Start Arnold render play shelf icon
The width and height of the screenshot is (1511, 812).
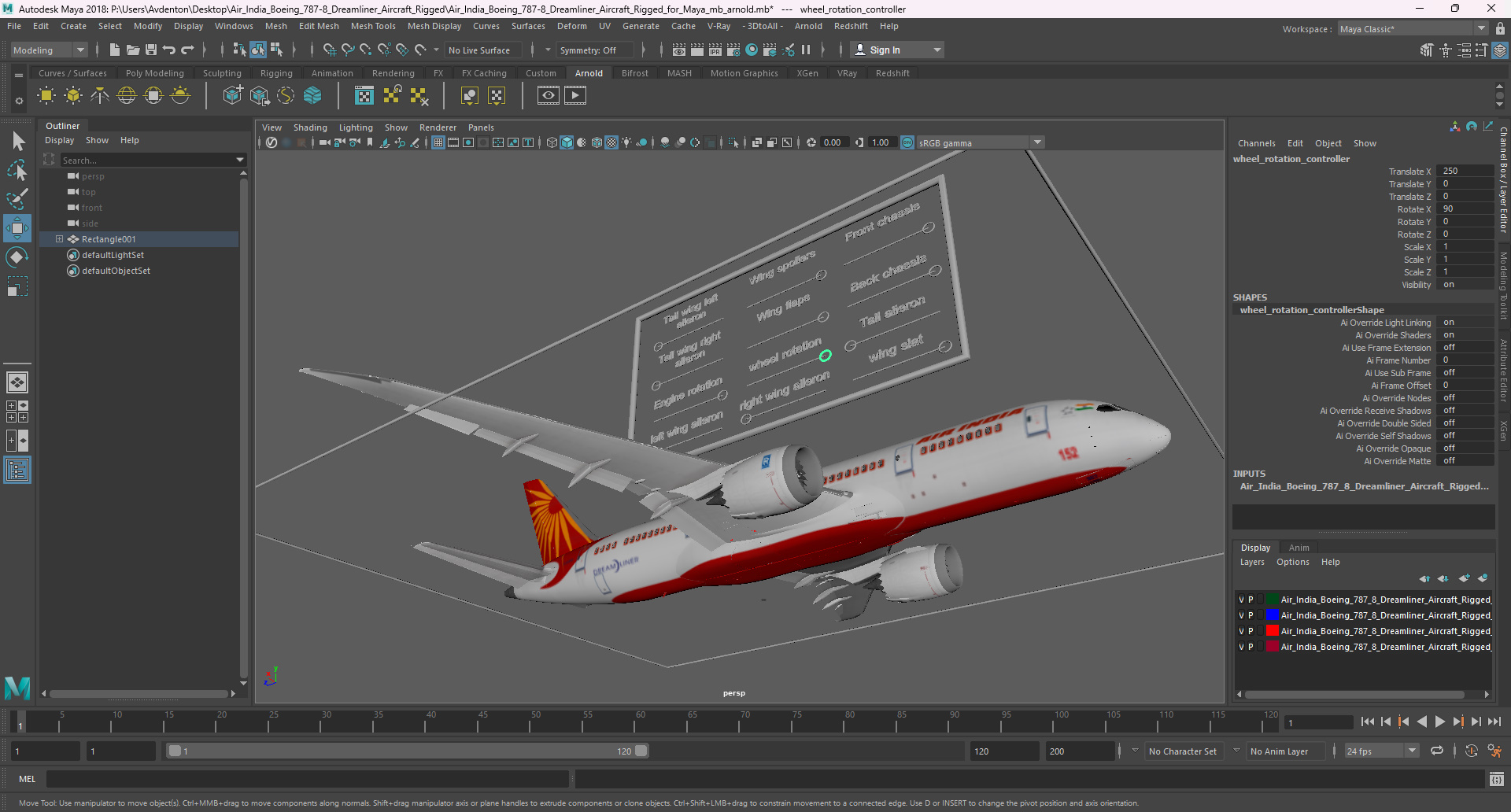point(575,96)
